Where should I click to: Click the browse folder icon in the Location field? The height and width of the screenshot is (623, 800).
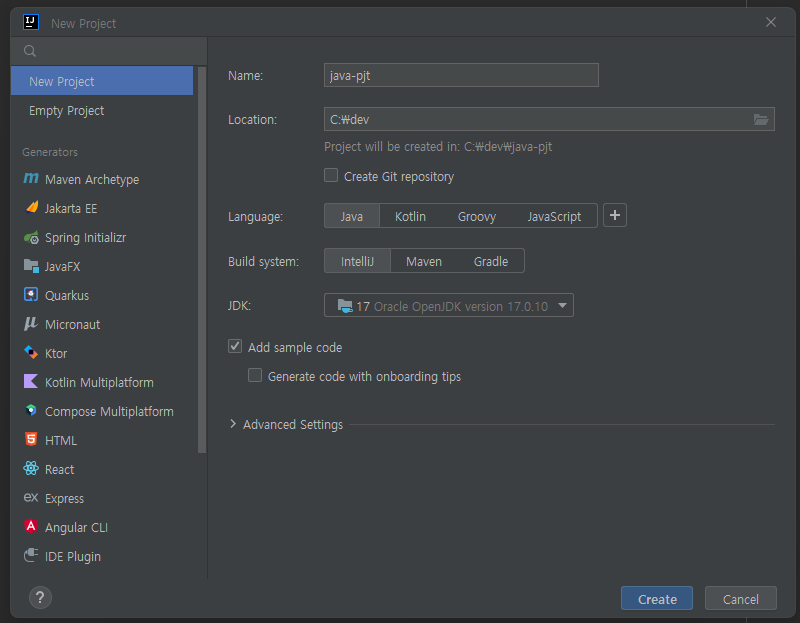coord(761,119)
